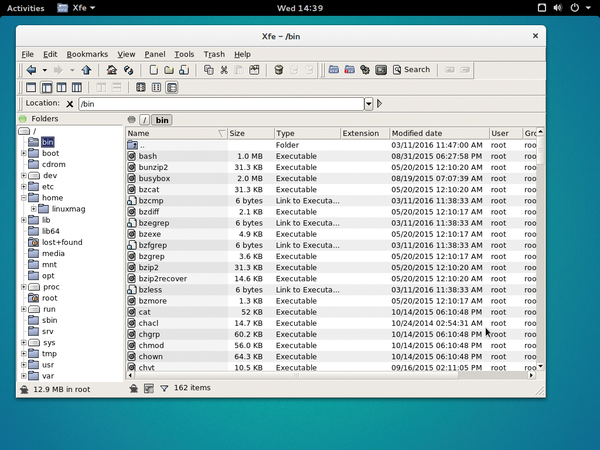Screen dimensions: 600x450
Task: Open the File menu
Action: 28,54
